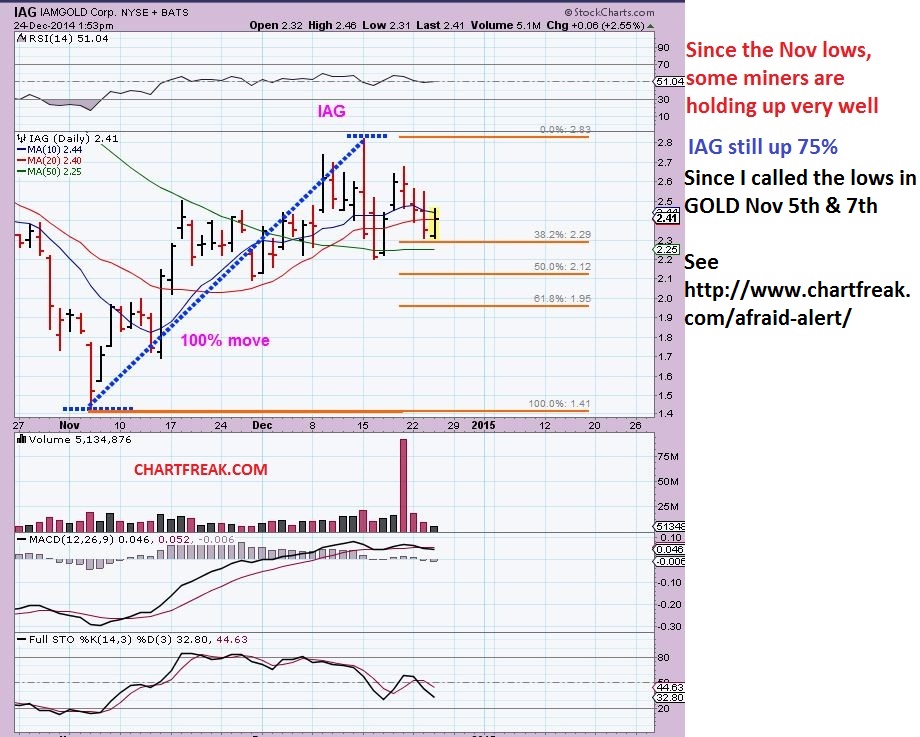
Task: Click the MA(20) 2.40 legend entry
Action: click(50, 161)
